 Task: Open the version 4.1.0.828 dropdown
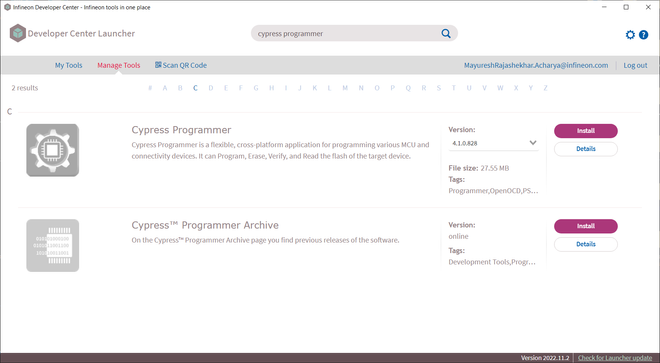(x=493, y=143)
